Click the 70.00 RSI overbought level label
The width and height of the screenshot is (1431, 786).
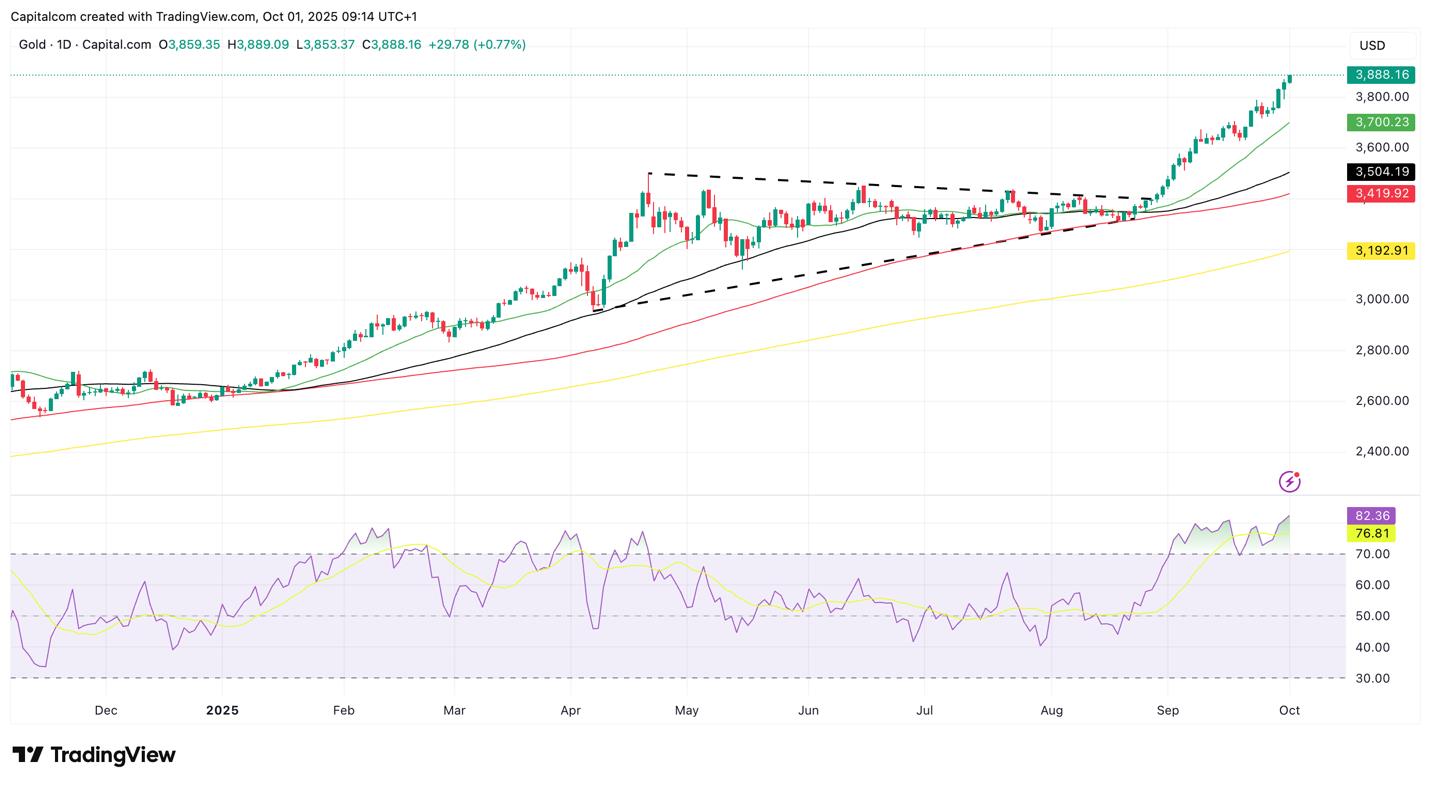click(1372, 554)
